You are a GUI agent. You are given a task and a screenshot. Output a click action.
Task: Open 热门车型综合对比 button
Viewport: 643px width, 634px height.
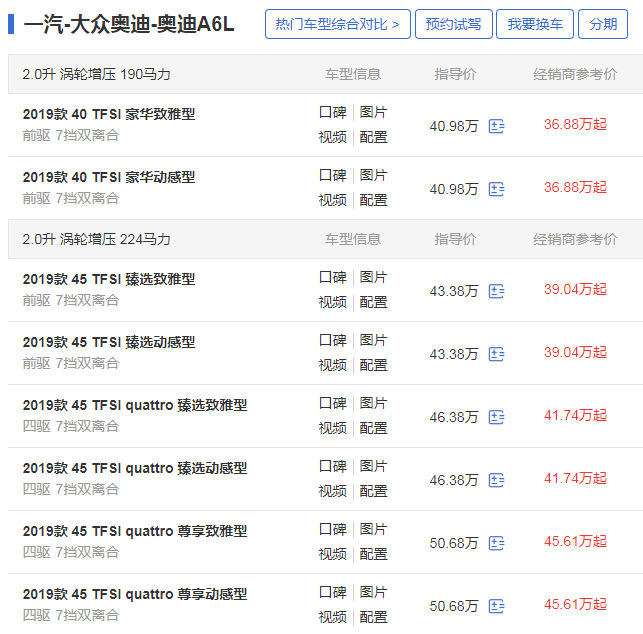click(x=337, y=24)
